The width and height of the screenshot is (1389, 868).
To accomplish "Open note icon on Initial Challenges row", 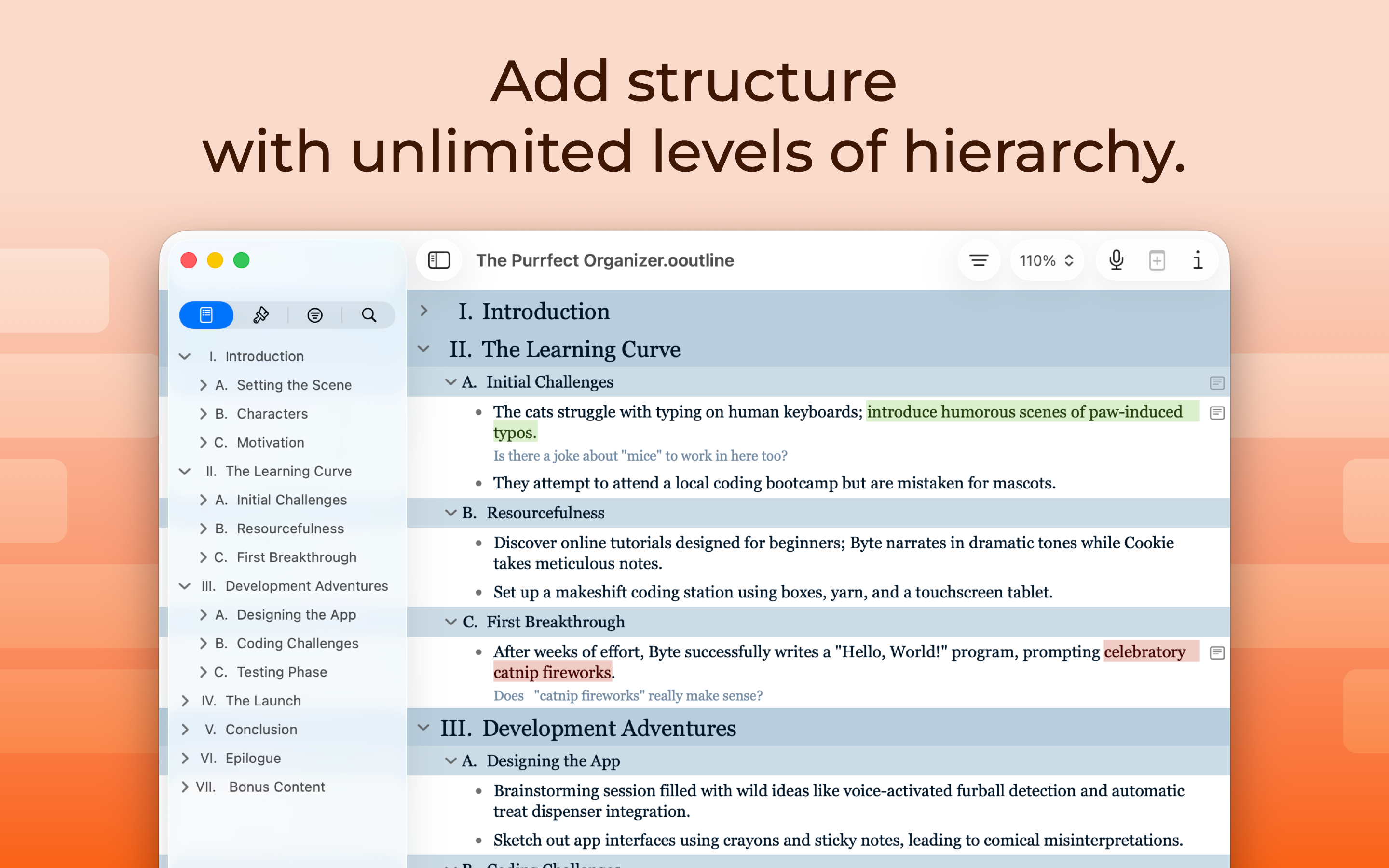I will point(1217,382).
